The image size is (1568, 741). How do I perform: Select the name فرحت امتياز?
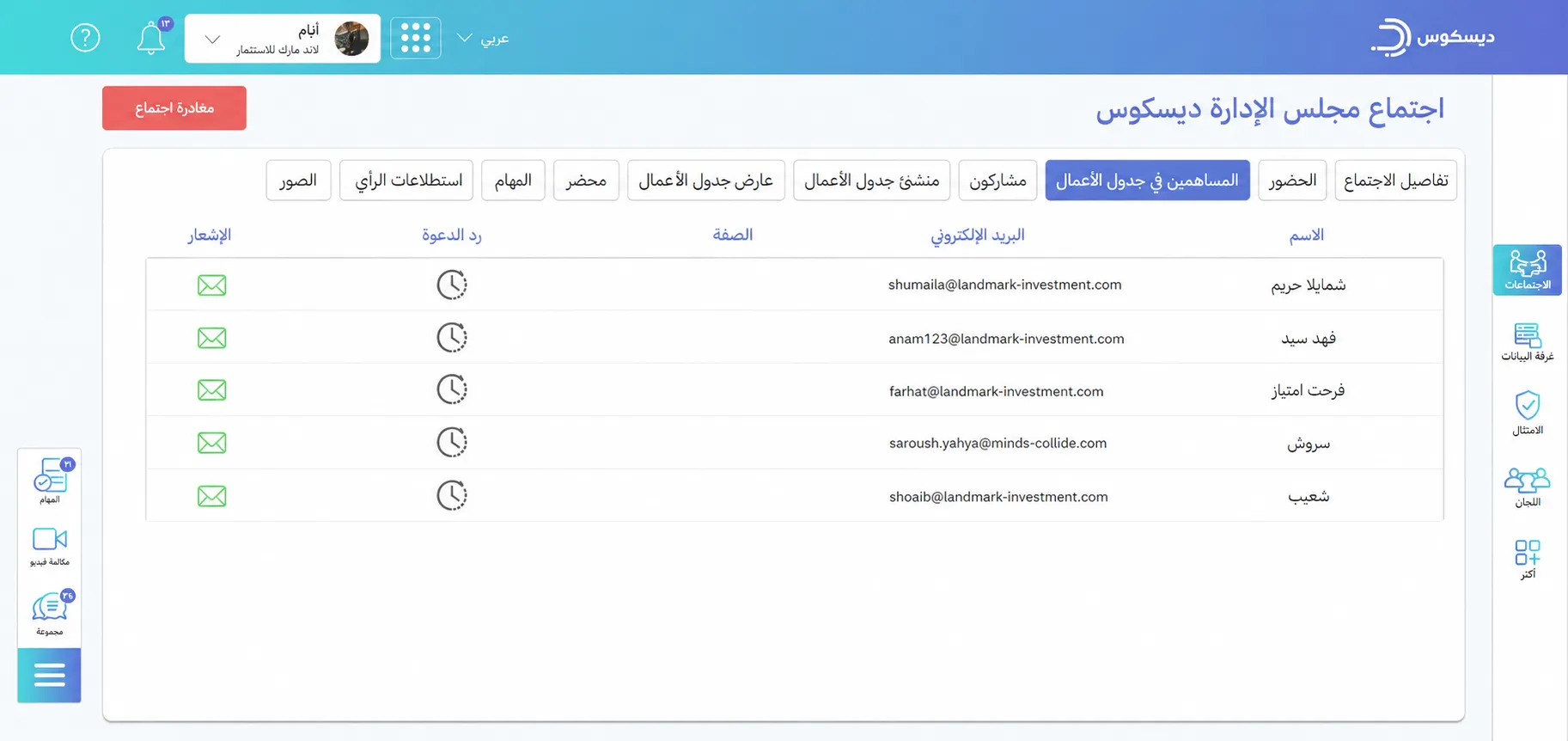[x=1309, y=391]
